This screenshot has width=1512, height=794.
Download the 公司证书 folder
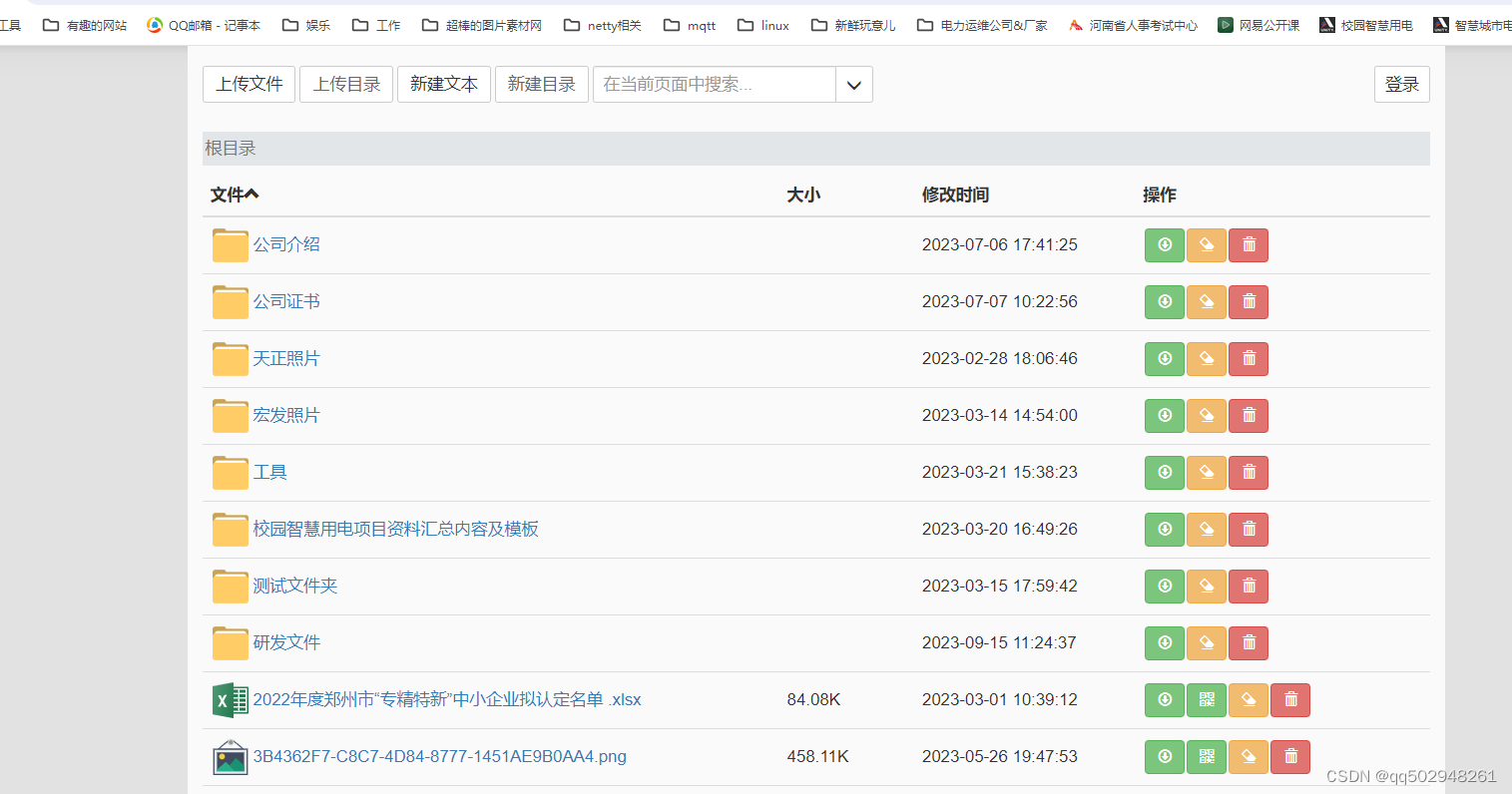[x=1164, y=302]
